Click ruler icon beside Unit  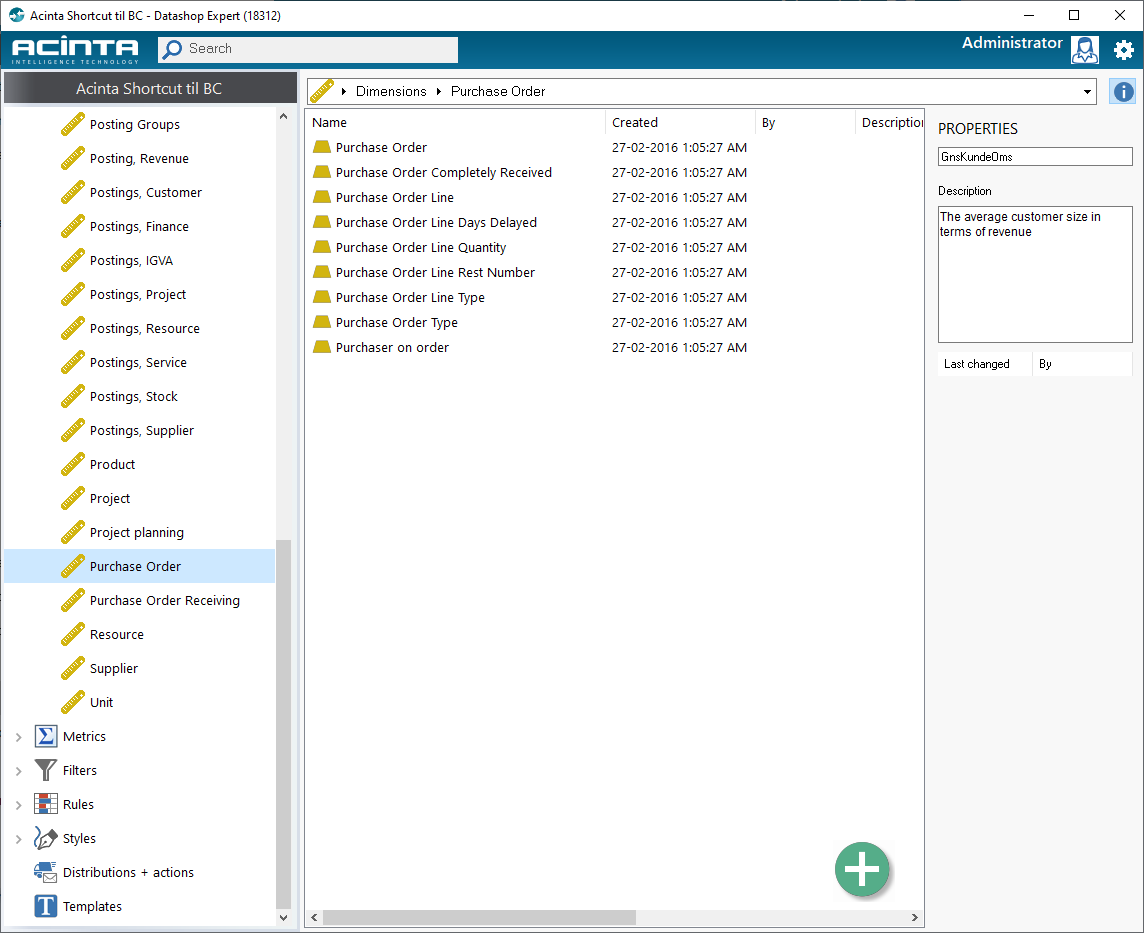(x=72, y=702)
